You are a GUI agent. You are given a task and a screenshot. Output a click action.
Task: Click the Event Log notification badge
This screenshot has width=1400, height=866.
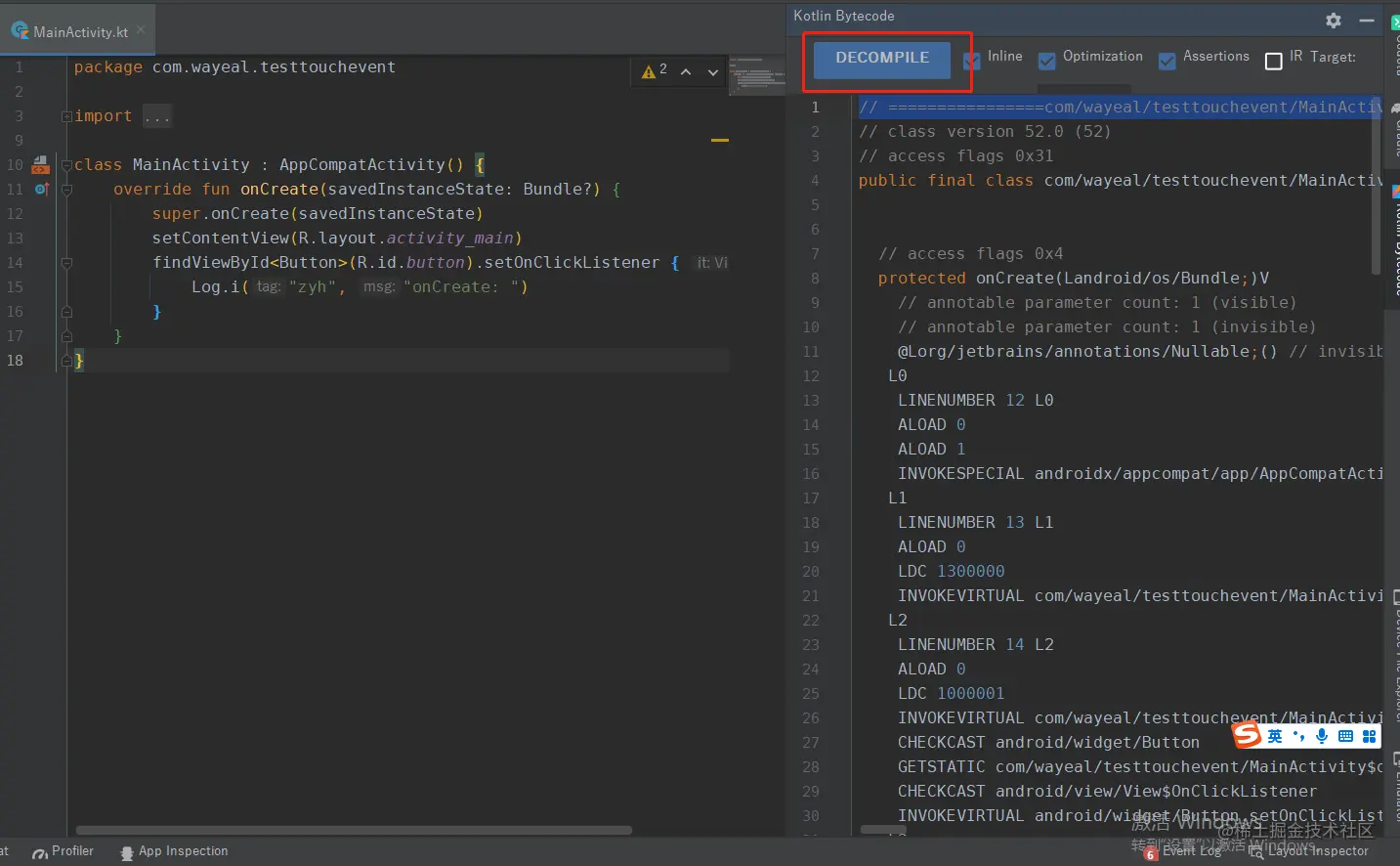tap(1151, 854)
